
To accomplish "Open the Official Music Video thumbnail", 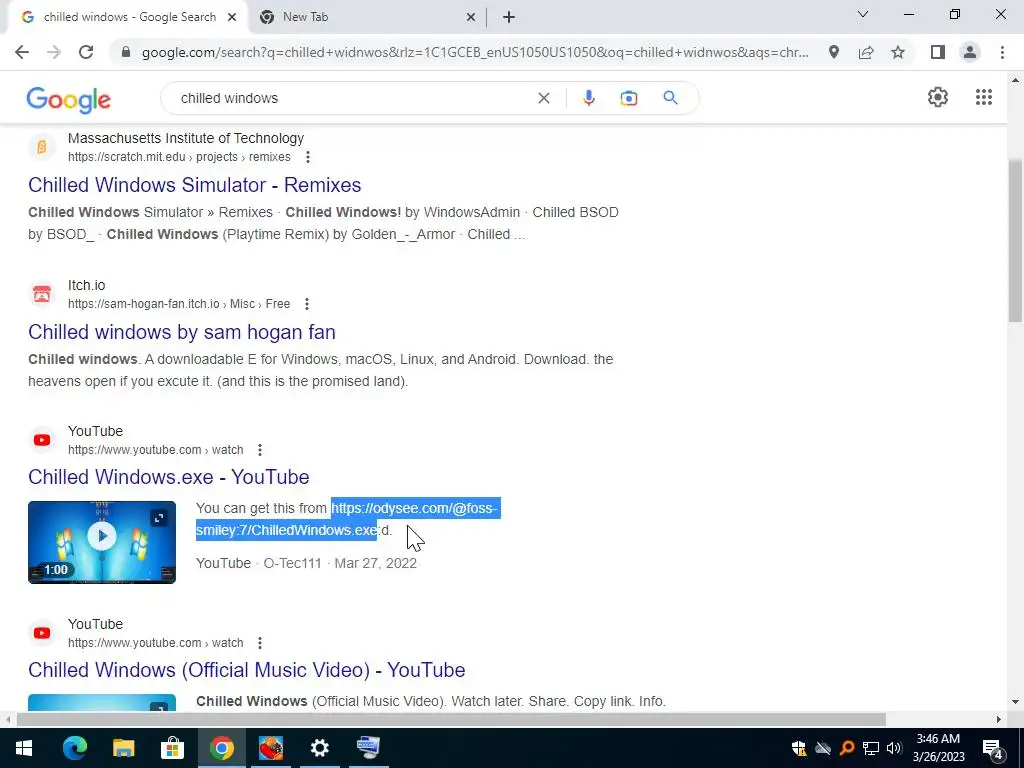I will point(102,702).
